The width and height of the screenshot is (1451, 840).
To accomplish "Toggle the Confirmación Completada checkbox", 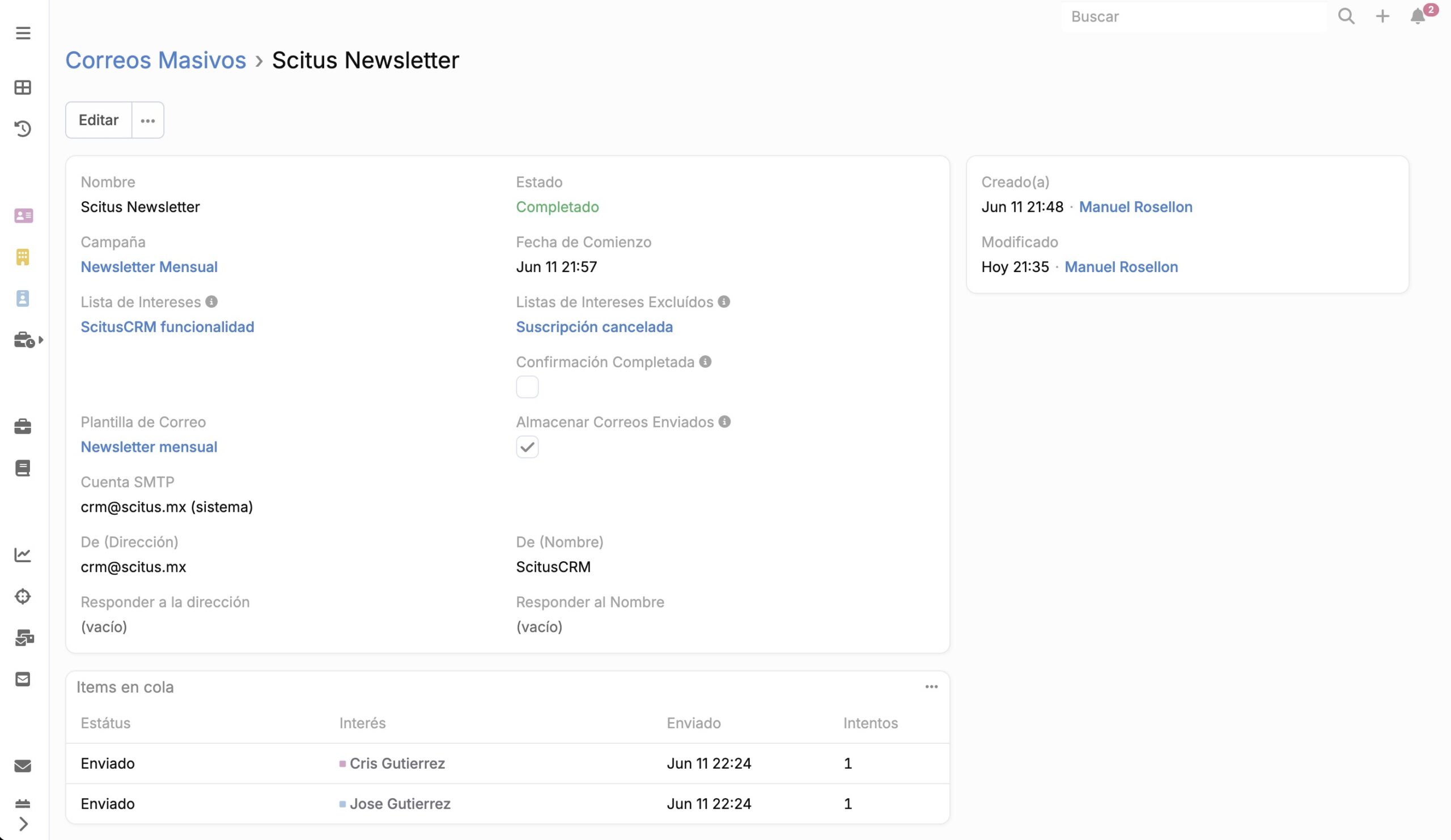I will (528, 387).
